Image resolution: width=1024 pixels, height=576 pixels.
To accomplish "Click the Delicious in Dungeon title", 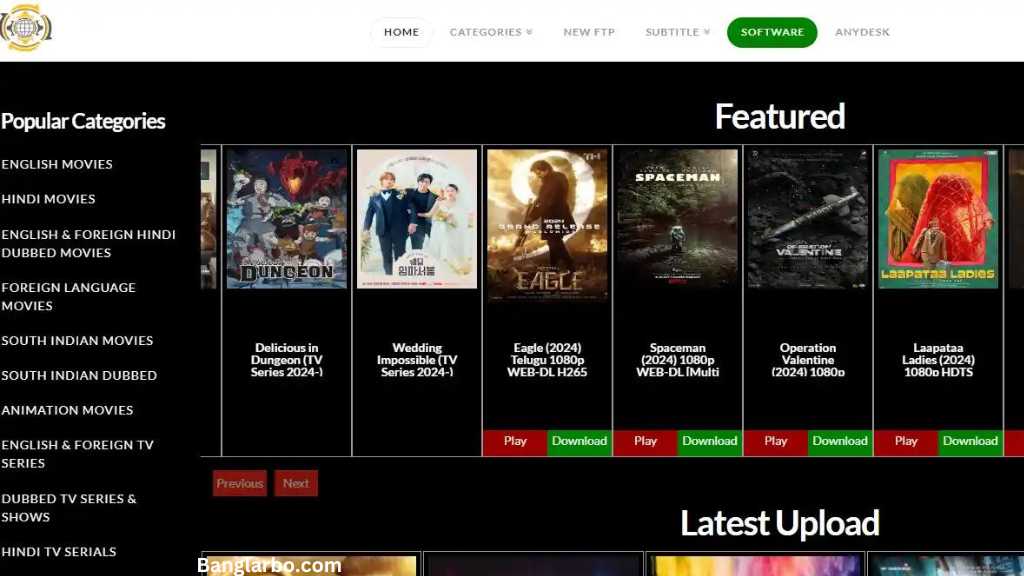I will coord(287,360).
